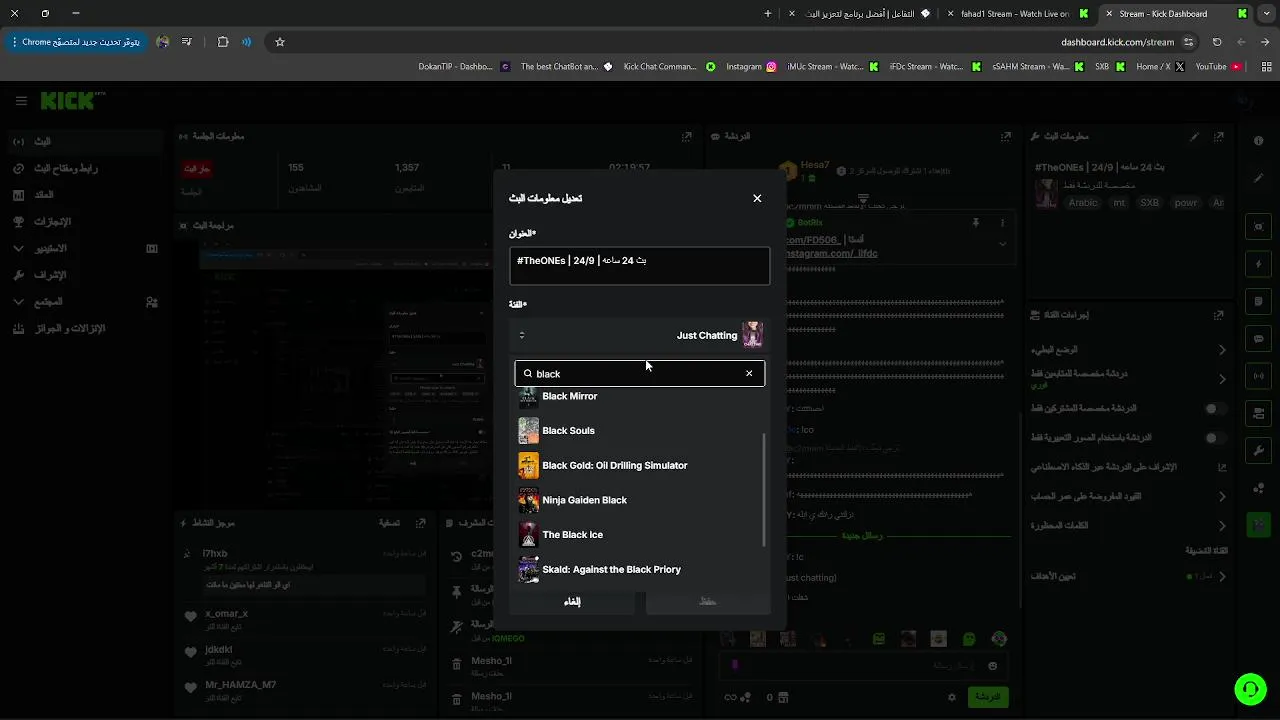Viewport: 1280px width, 720px height.
Task: Click the info icon in right rail
Action: (x=1258, y=141)
